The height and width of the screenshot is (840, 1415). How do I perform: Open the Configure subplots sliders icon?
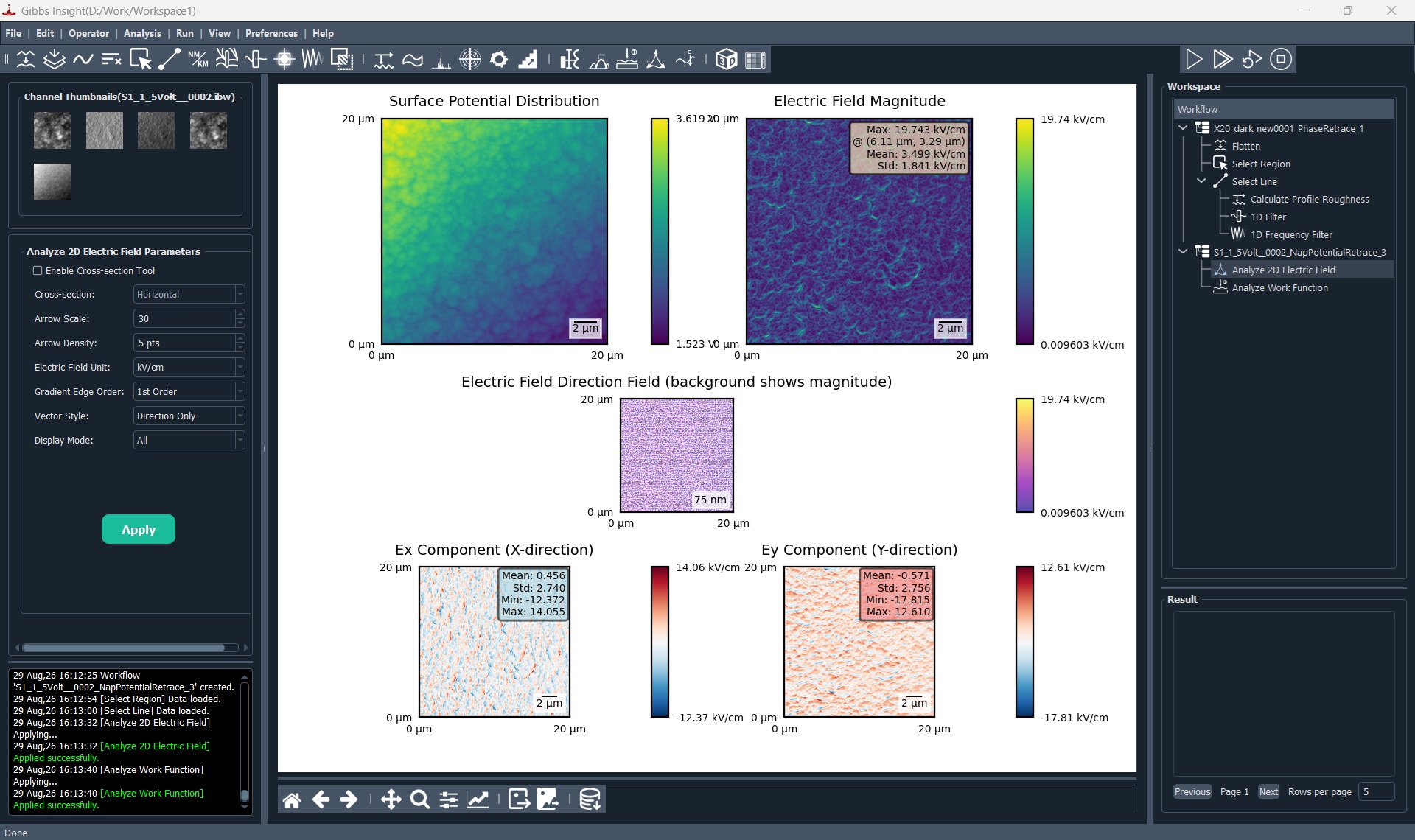click(448, 799)
